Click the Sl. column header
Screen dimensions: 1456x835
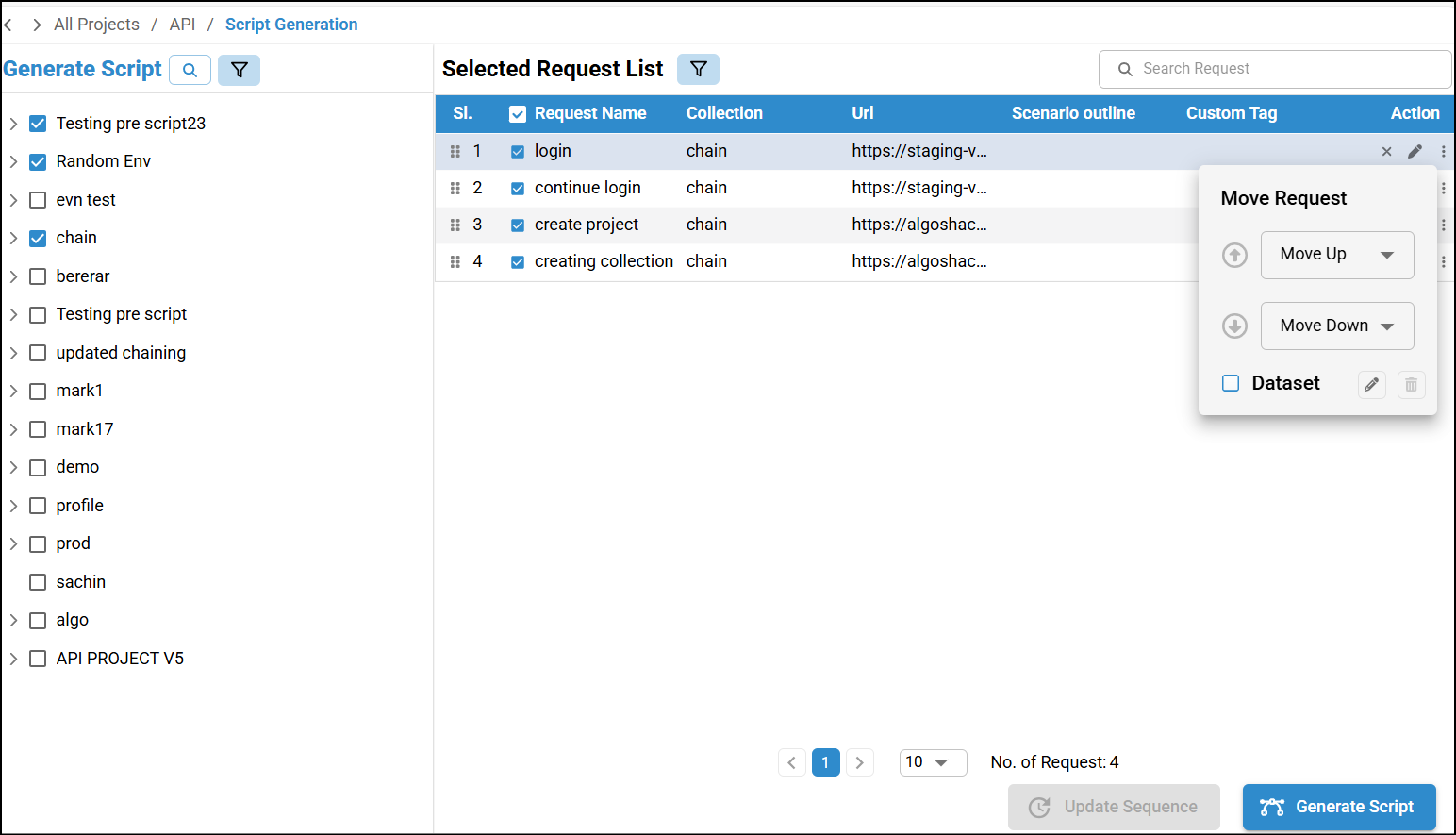[462, 113]
